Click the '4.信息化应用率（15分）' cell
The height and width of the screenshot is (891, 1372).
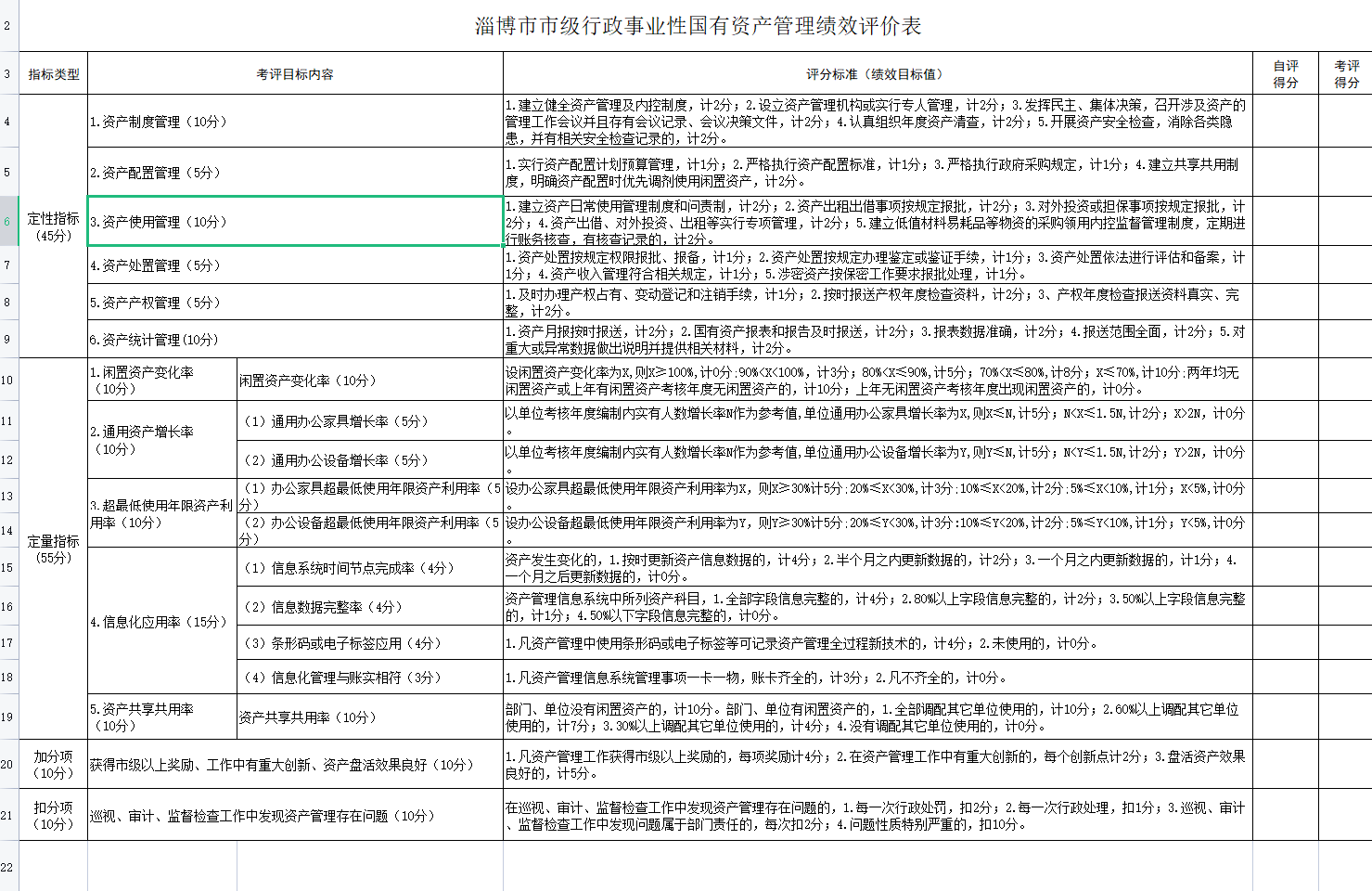tap(162, 621)
